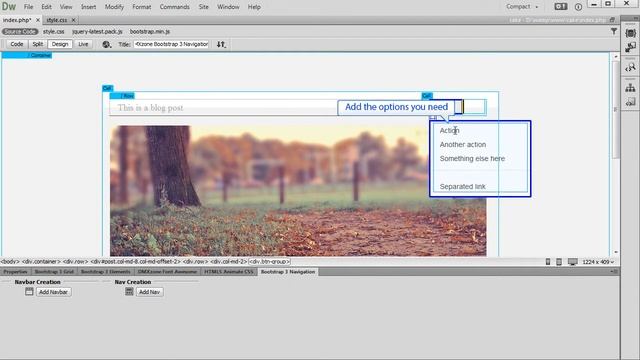
Task: Close the index.php document tab
Action: tap(38, 20)
